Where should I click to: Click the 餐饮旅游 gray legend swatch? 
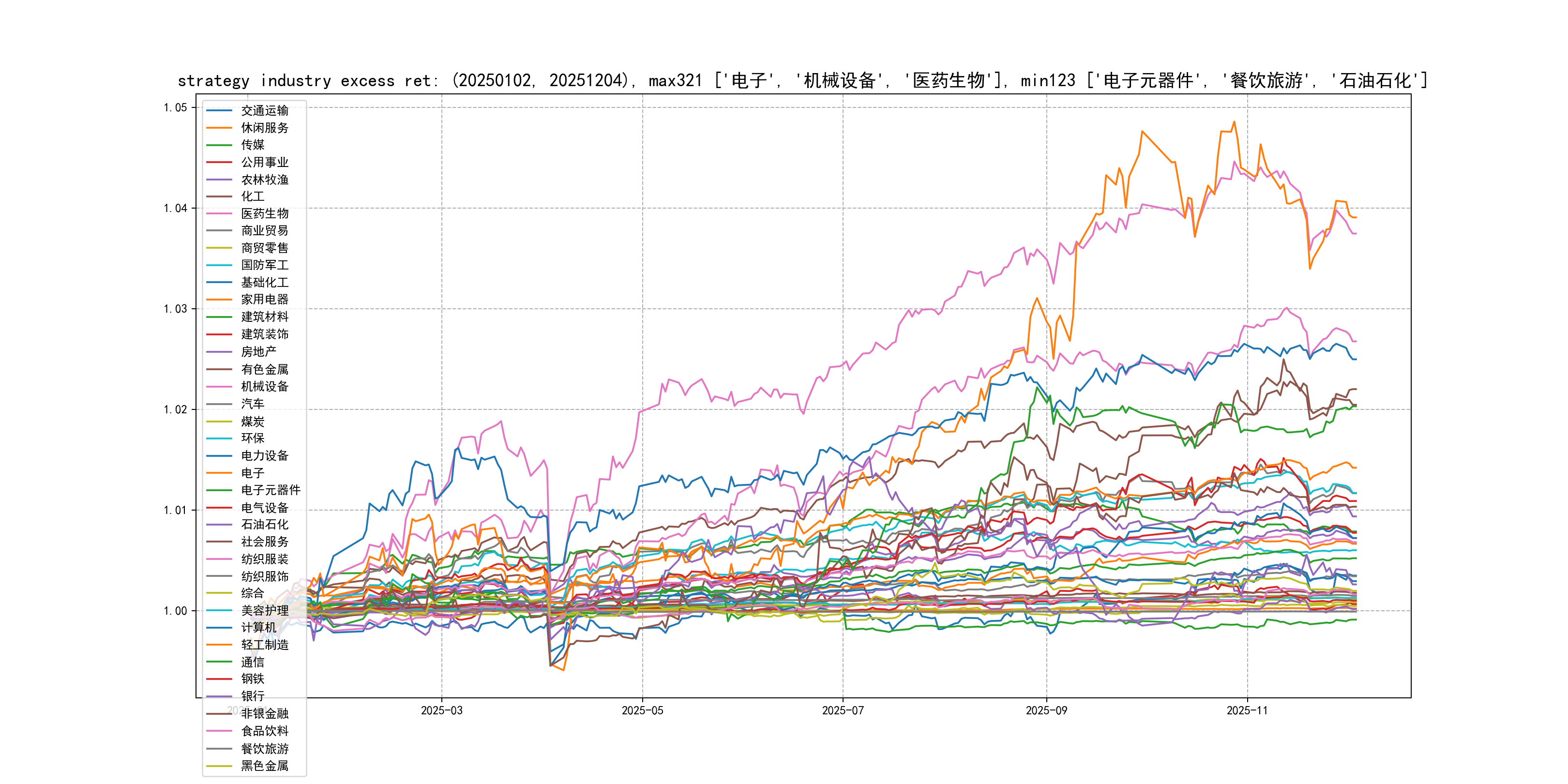tap(219, 749)
